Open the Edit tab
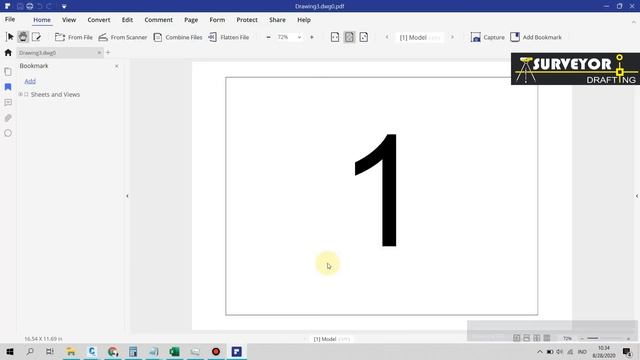Screen dimensions: 640x360 (127, 20)
